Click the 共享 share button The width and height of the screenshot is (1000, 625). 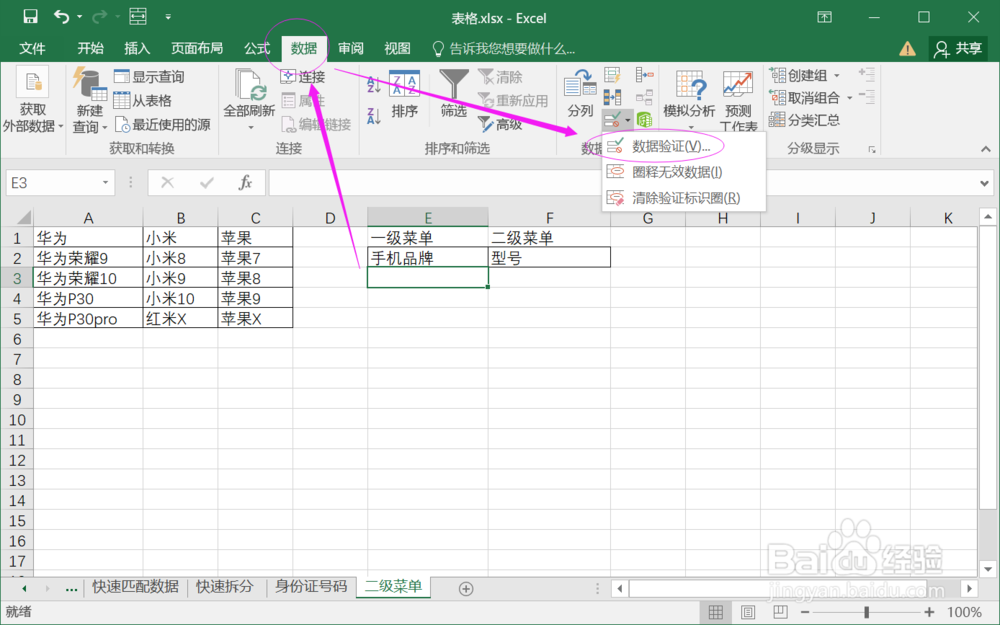(958, 48)
